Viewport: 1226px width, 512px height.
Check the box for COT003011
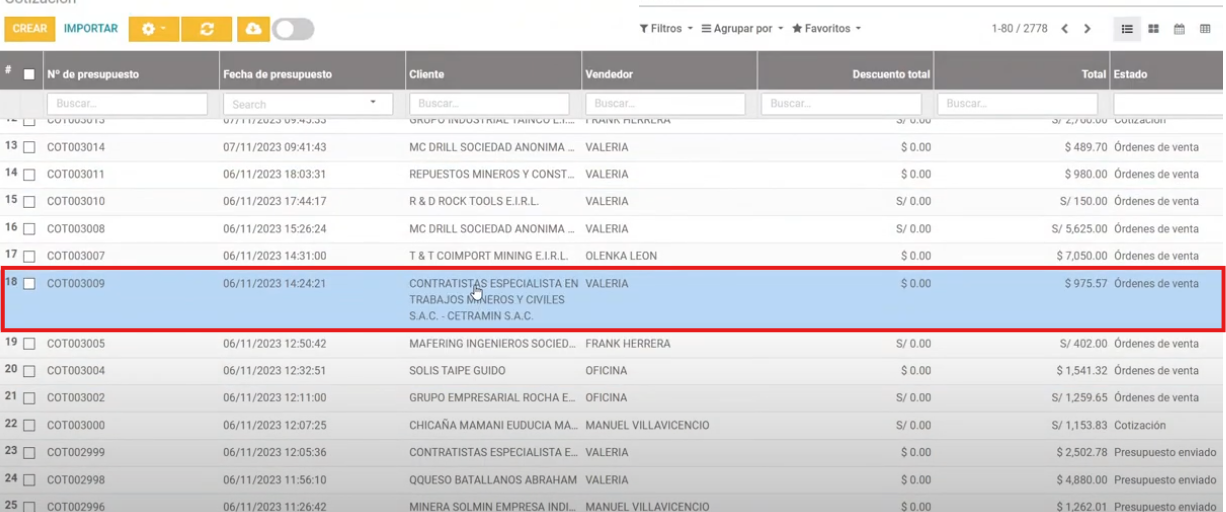[29, 174]
